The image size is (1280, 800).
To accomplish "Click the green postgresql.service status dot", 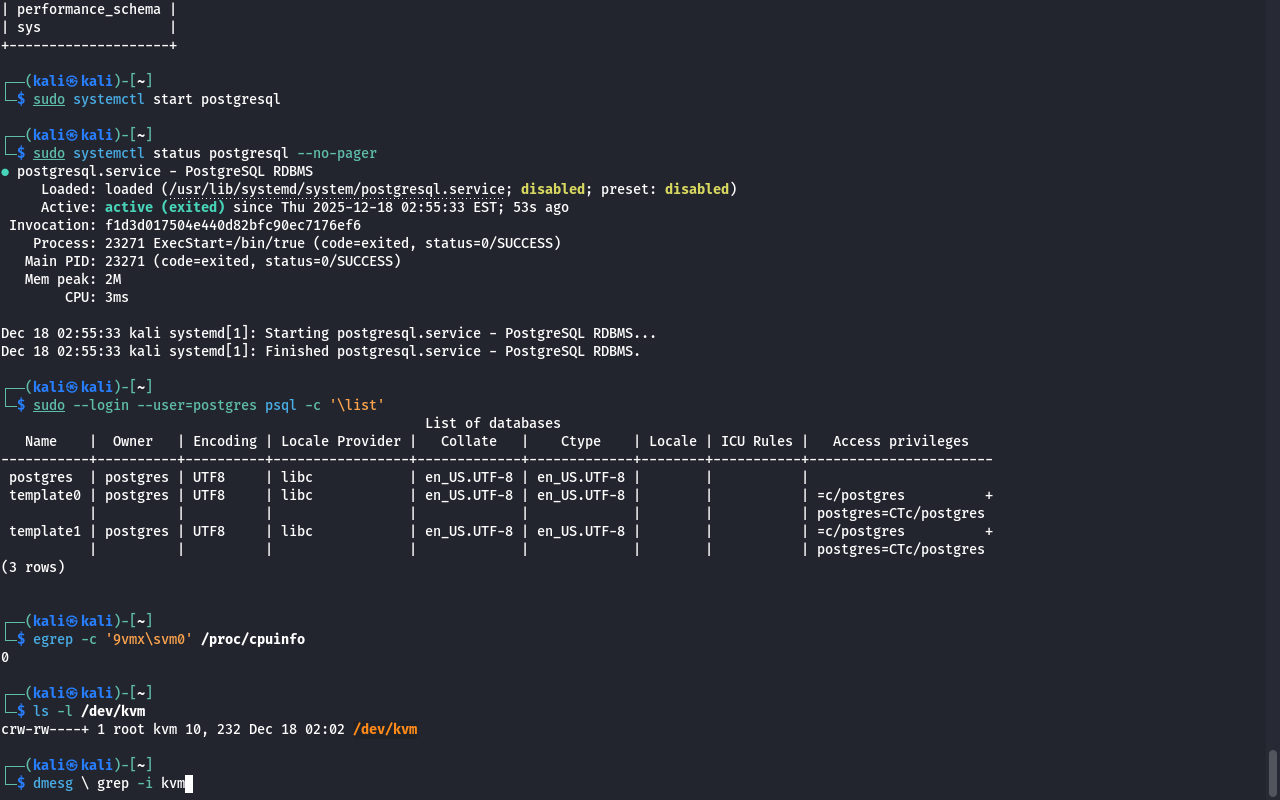I will click(x=5, y=172).
